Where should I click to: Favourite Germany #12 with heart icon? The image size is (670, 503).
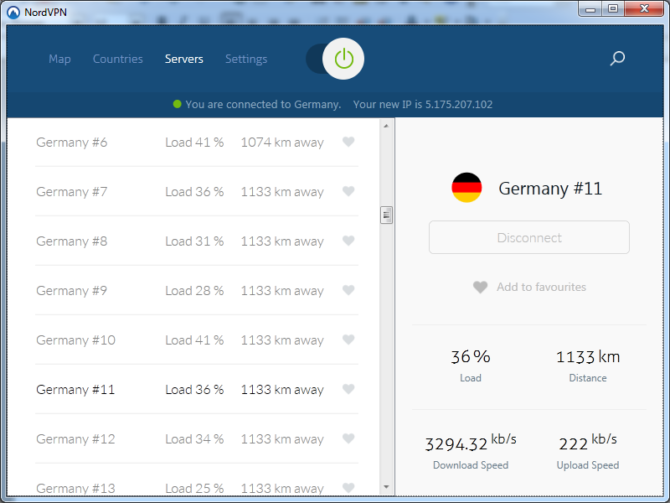coord(349,438)
